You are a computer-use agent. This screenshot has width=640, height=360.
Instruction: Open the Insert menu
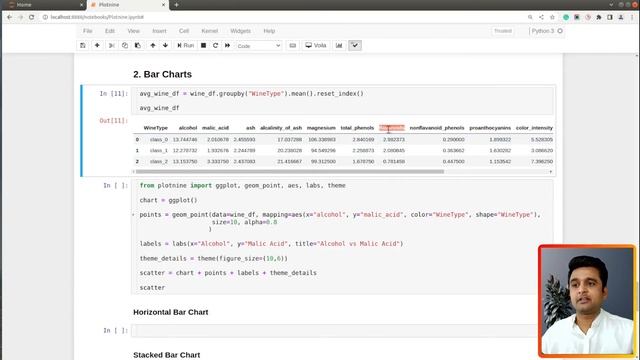click(x=159, y=31)
